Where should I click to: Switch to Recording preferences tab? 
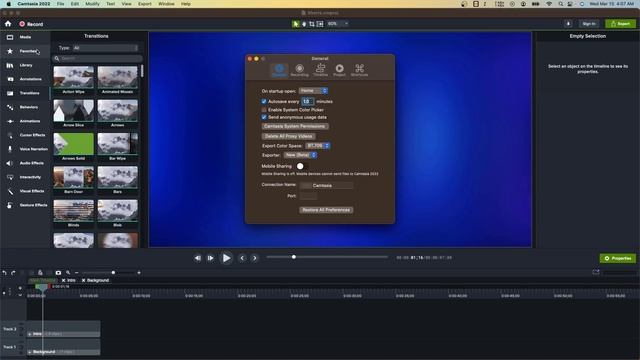click(299, 70)
